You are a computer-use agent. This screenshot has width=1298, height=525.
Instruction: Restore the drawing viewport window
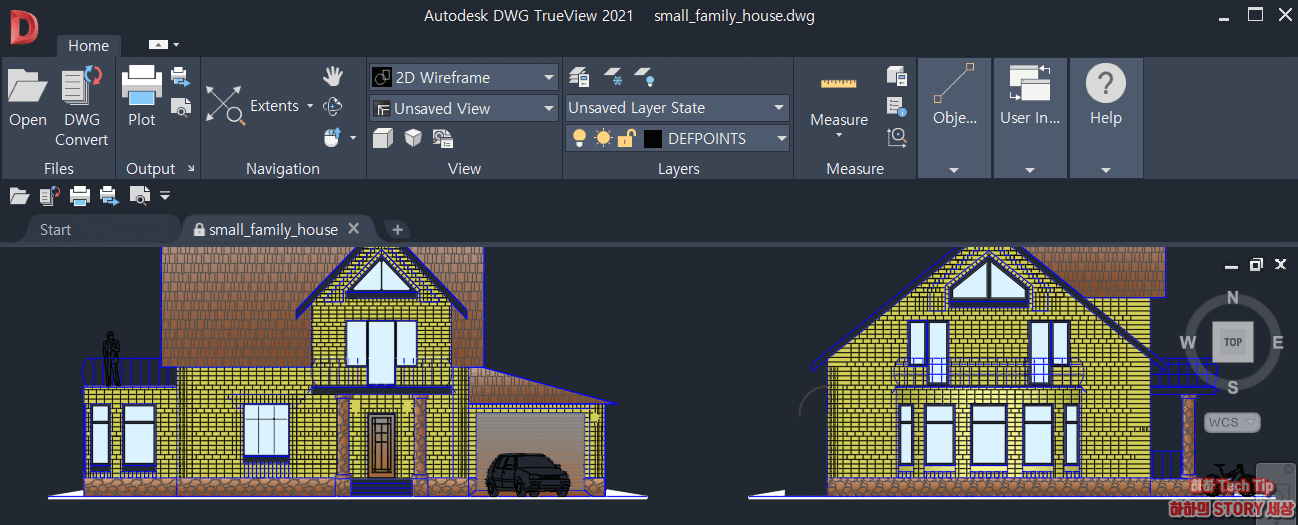[x=1256, y=265]
